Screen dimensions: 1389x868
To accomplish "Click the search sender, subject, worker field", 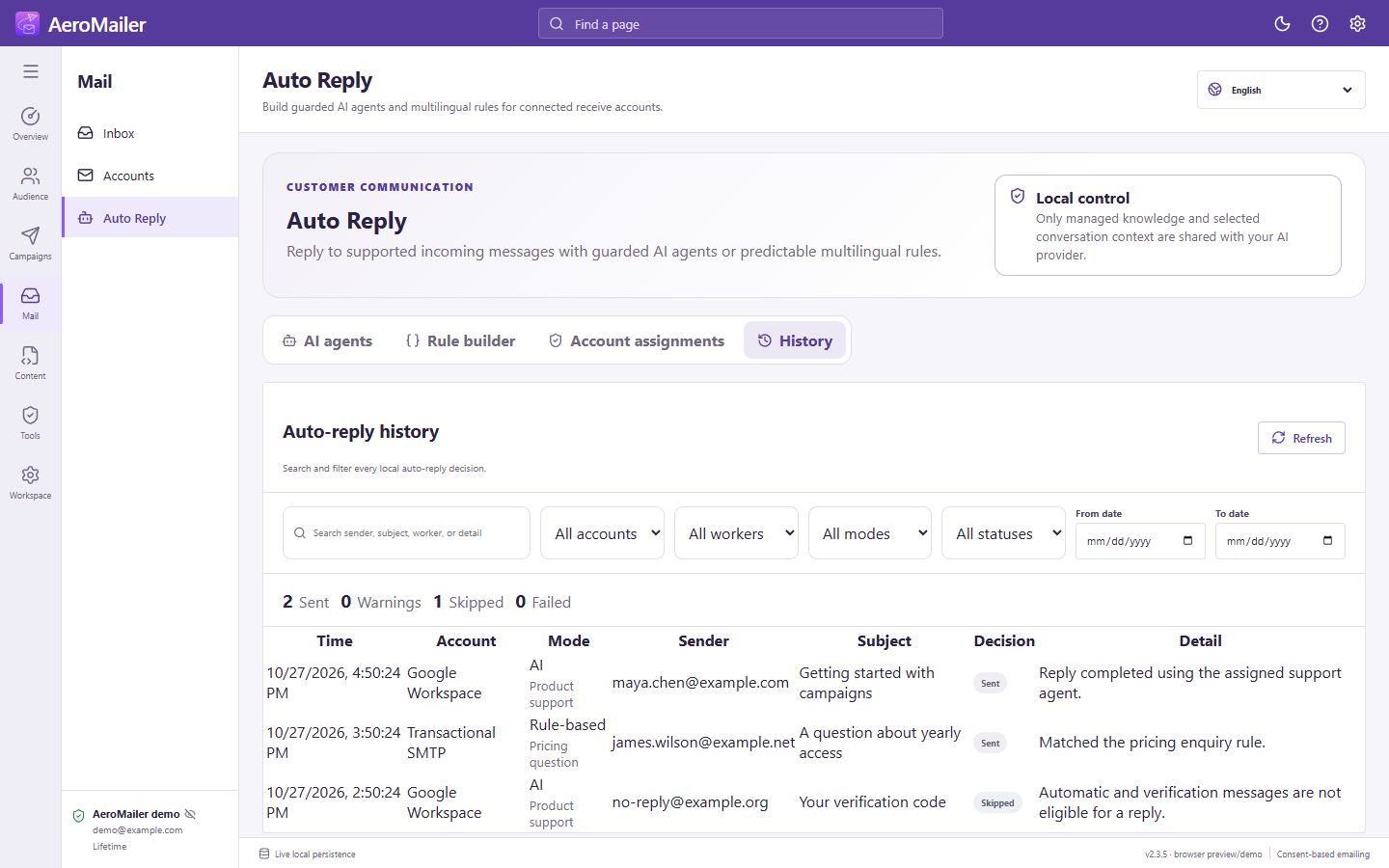I will coord(406,533).
